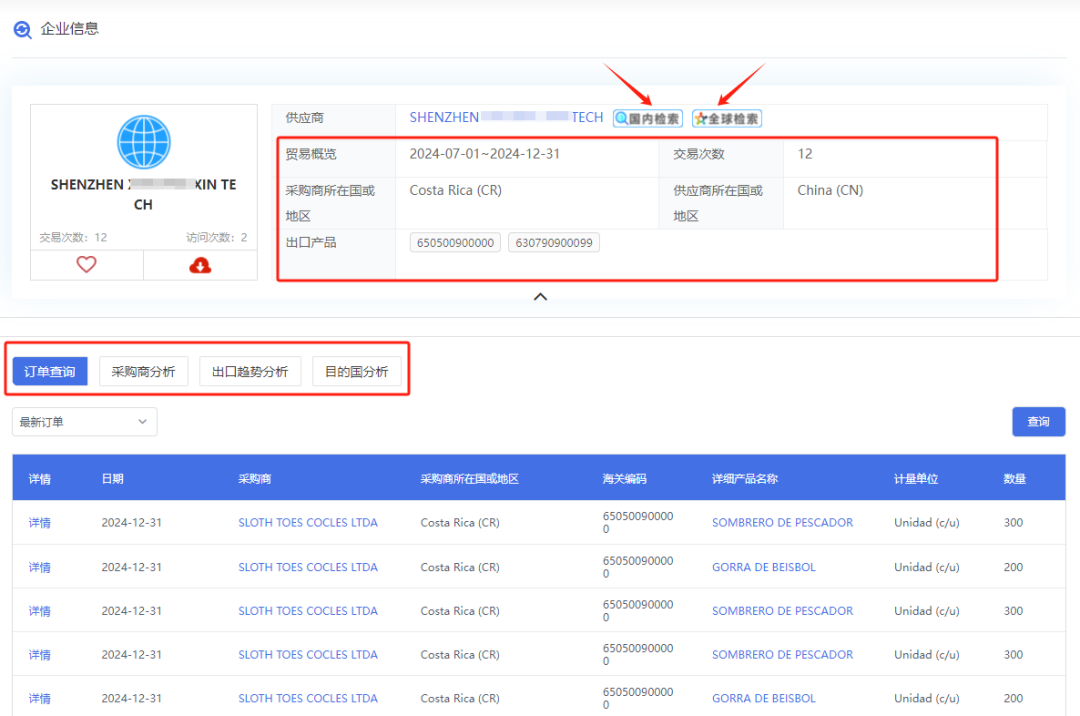The height and width of the screenshot is (716, 1080).
Task: Open 详情 for first GORRA DE BEISBOL row
Action: [39, 567]
